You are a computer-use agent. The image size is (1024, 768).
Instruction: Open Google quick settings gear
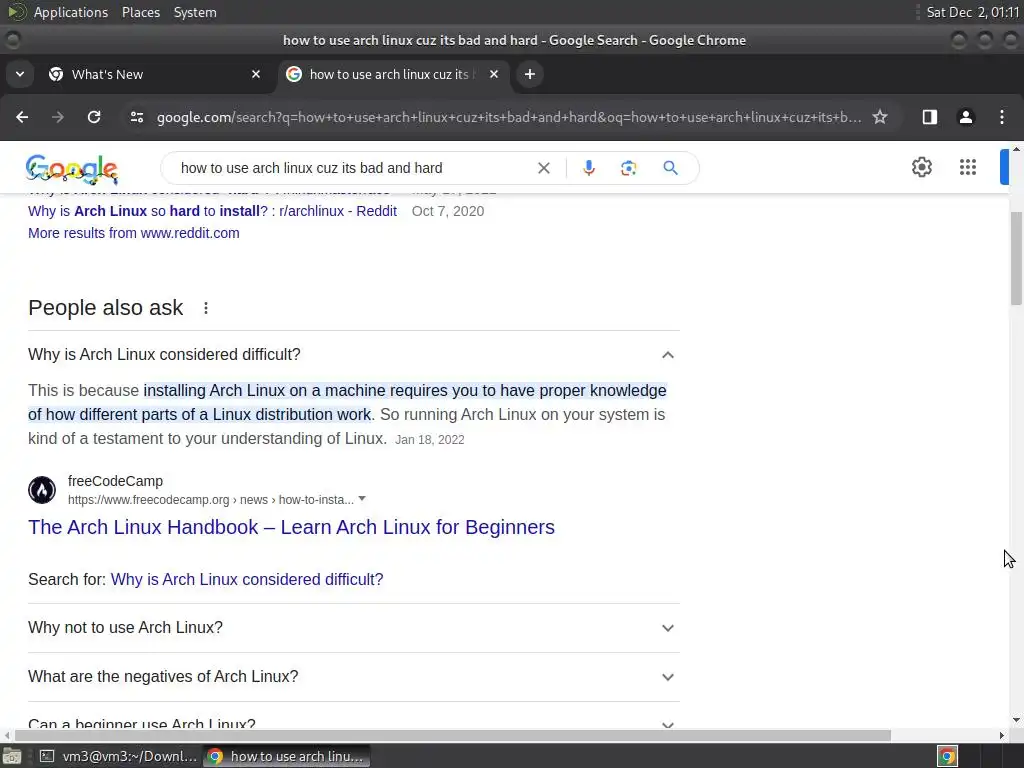(x=921, y=167)
